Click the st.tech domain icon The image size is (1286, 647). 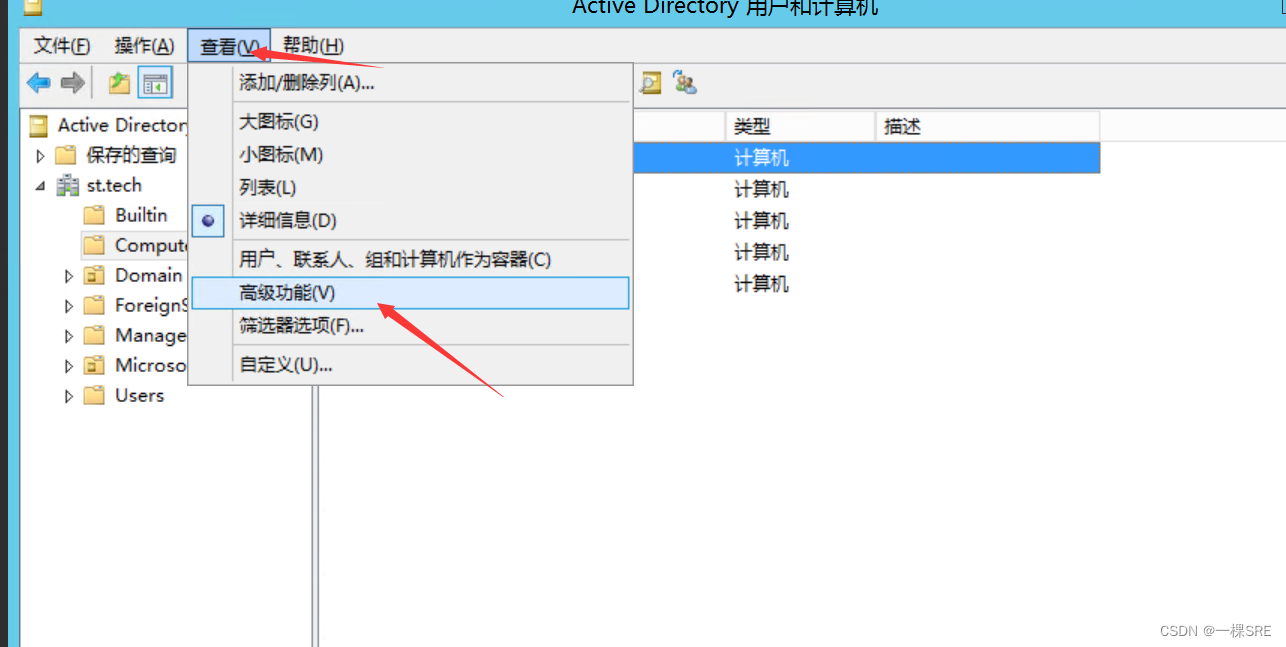coord(68,185)
